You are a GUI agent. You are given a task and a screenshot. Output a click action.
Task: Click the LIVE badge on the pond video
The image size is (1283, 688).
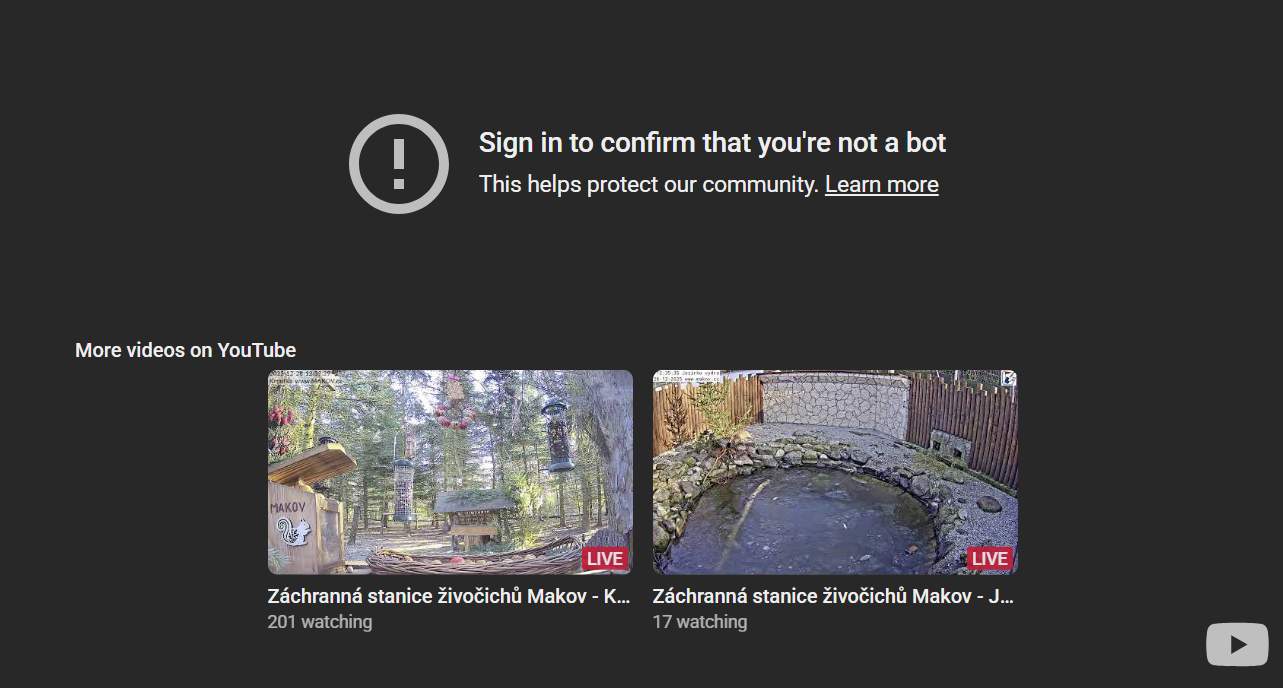[989, 558]
